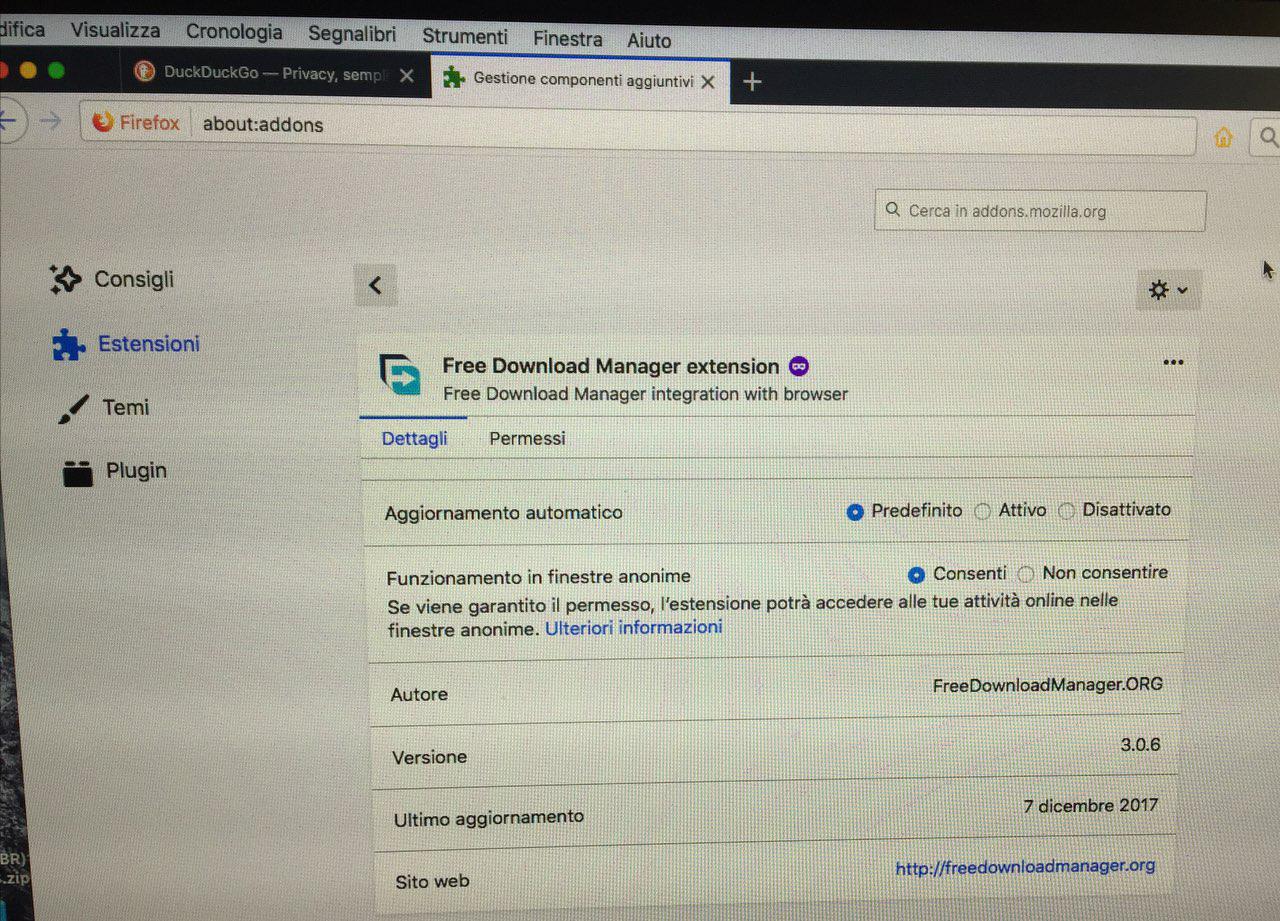
Task: Click the Free Download Manager extension title
Action: pyautogui.click(x=610, y=366)
